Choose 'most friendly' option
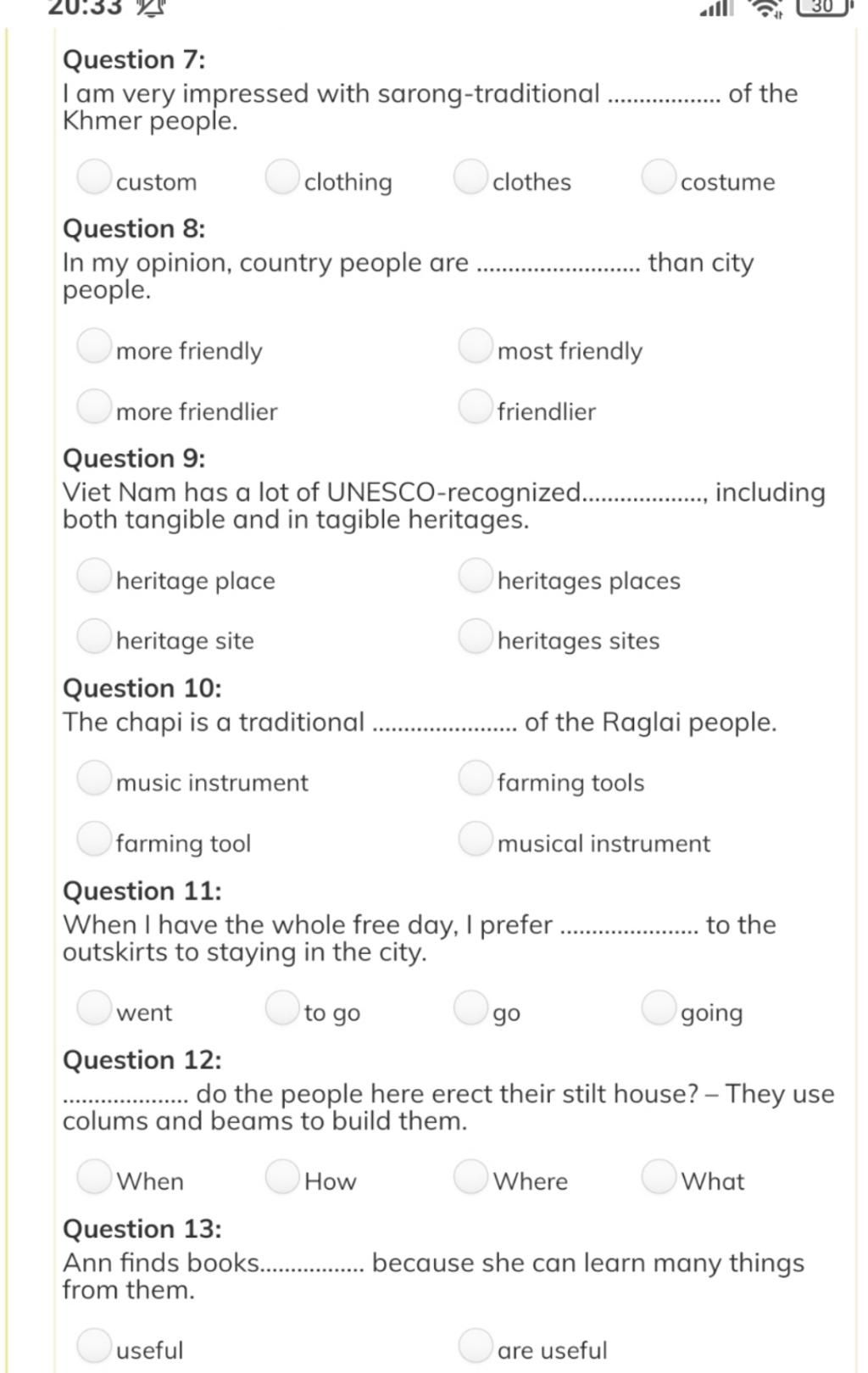 point(476,346)
